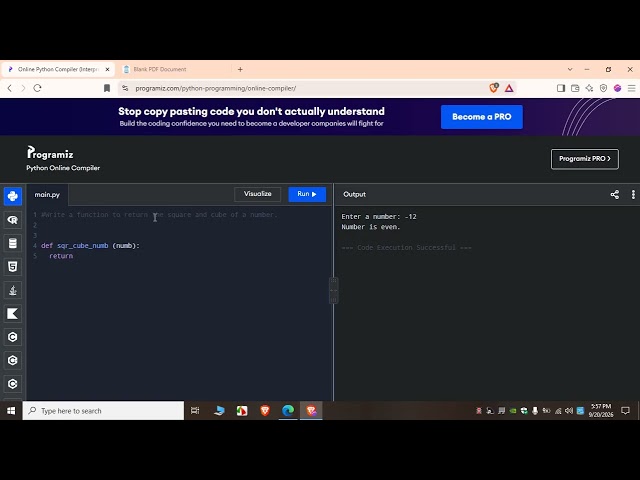Image resolution: width=640 pixels, height=480 pixels.
Task: Click the comment on line 1 of the code
Action: click(x=159, y=215)
